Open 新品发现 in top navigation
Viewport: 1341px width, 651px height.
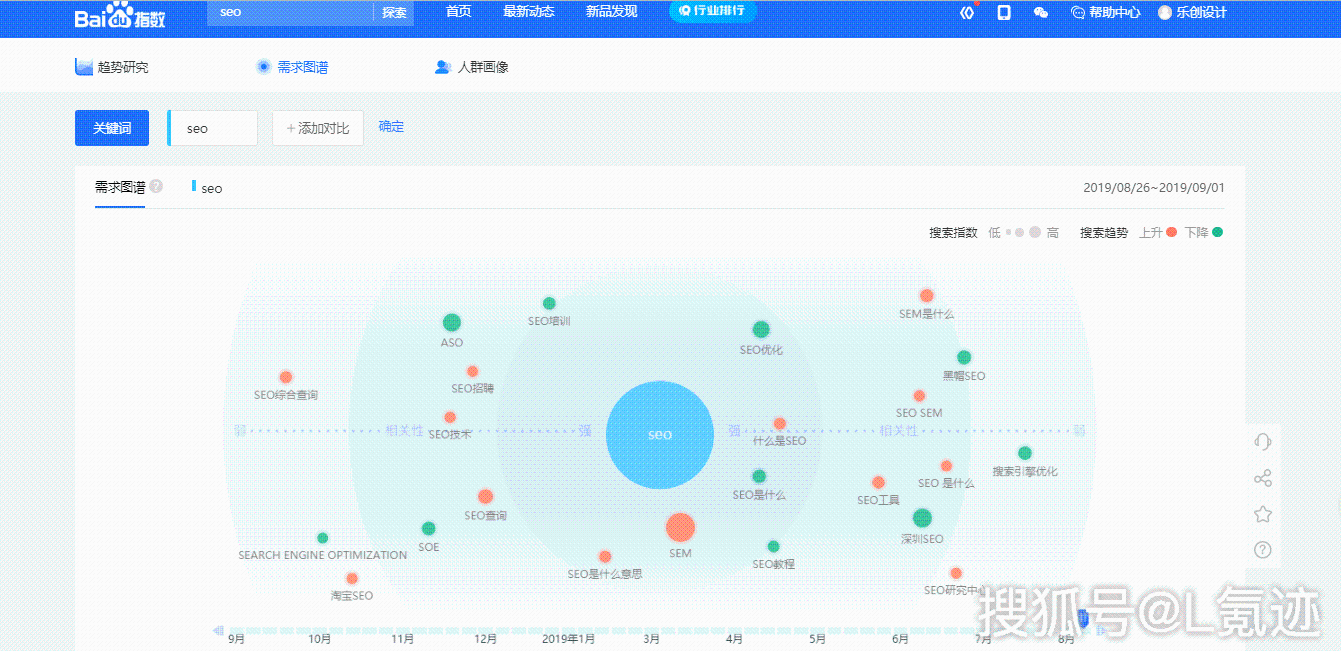pos(611,12)
